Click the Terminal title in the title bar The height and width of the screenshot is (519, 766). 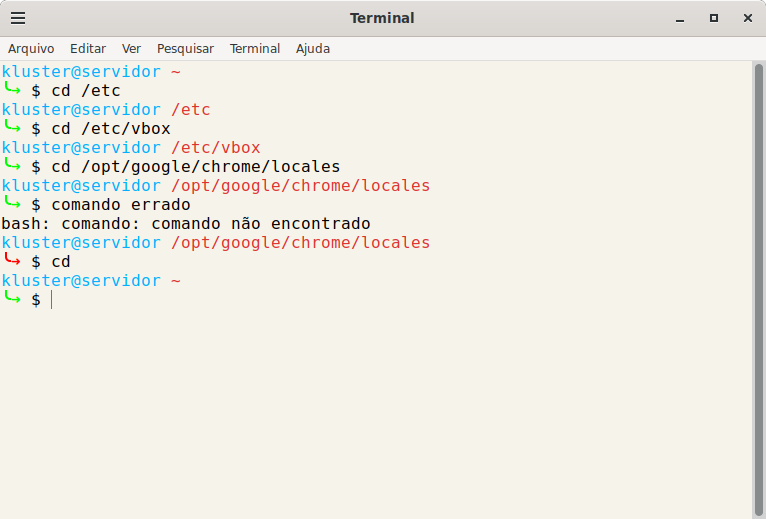coord(382,18)
